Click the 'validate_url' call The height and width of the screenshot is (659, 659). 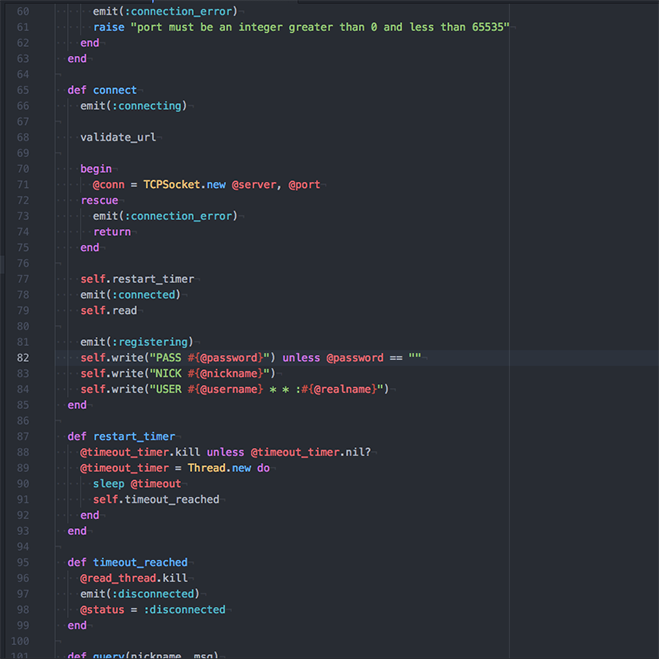pyautogui.click(x=118, y=137)
